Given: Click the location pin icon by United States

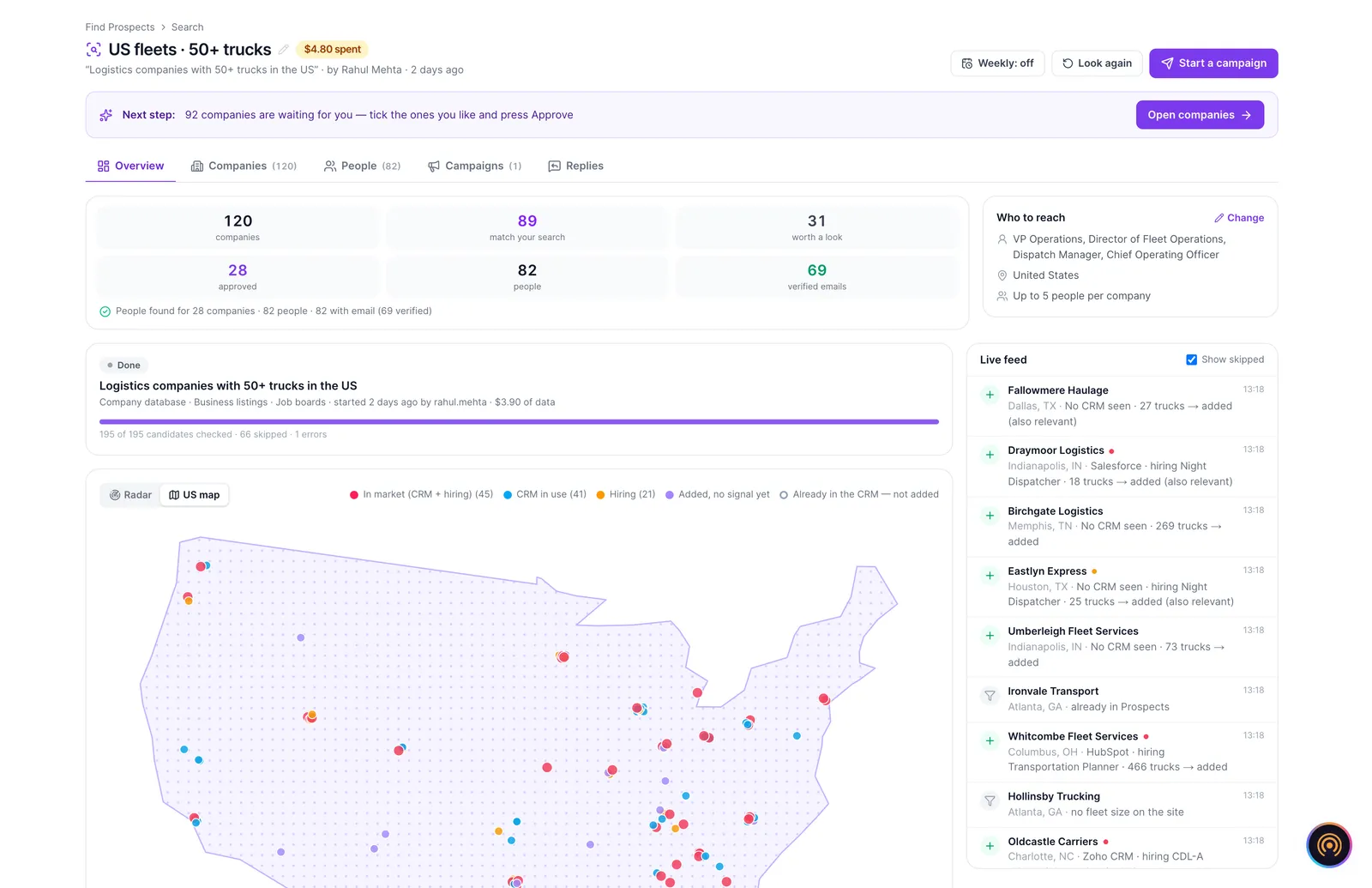Looking at the screenshot, I should click(x=1002, y=275).
